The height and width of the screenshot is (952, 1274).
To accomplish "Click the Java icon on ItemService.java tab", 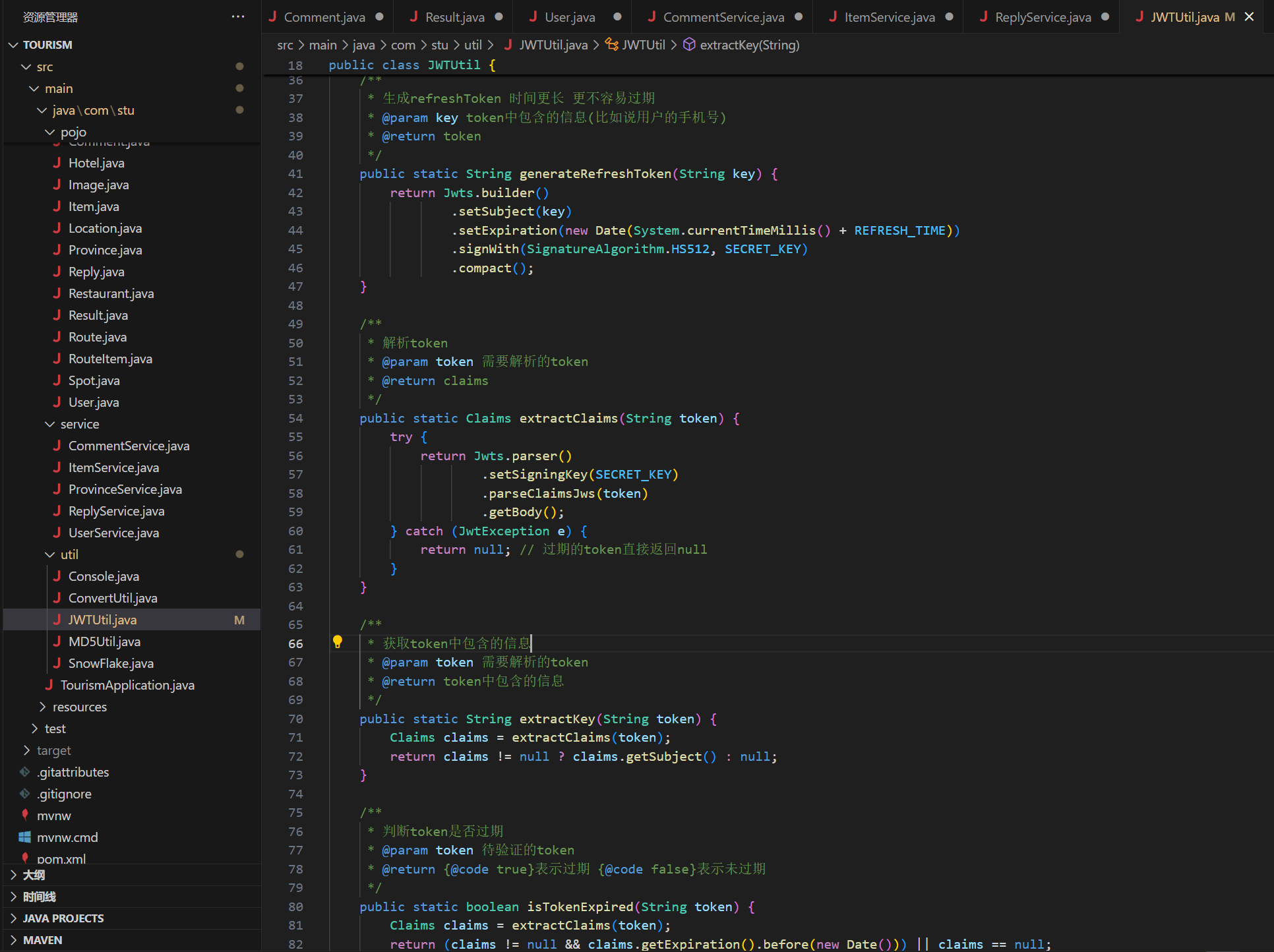I will coord(833,17).
